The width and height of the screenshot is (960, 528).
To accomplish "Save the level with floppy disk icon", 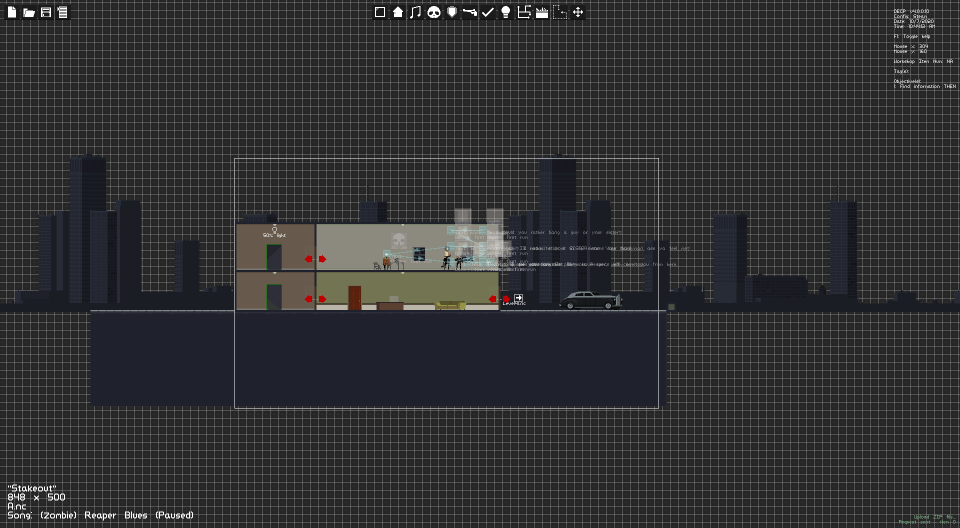I will (46, 12).
